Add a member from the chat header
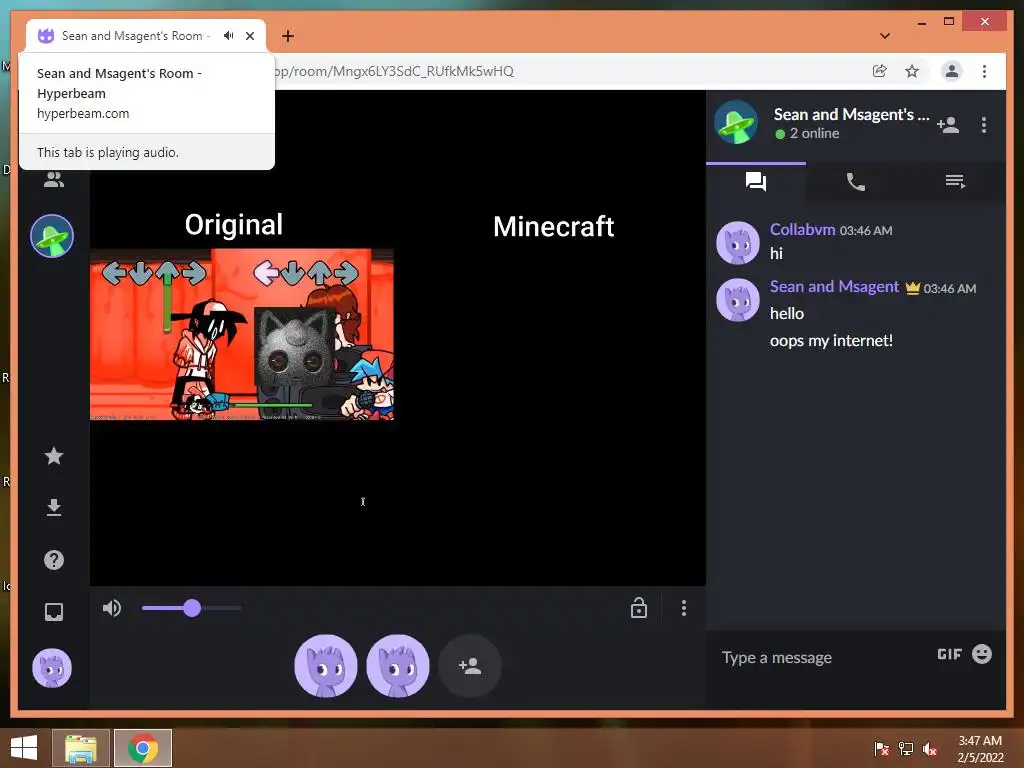Viewport: 1024px width, 768px height. point(948,125)
